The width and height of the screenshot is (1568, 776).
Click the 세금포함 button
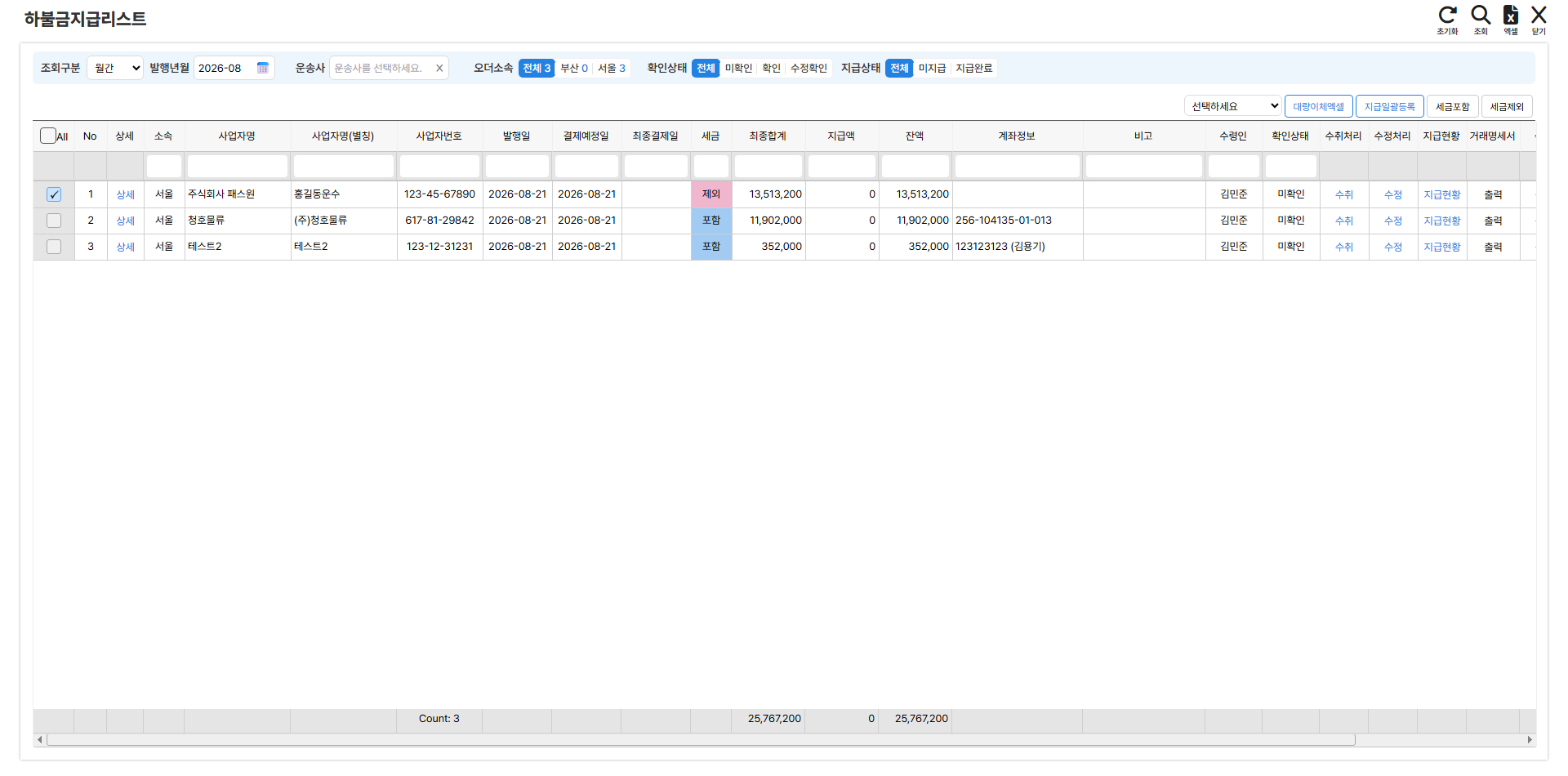pos(1452,106)
